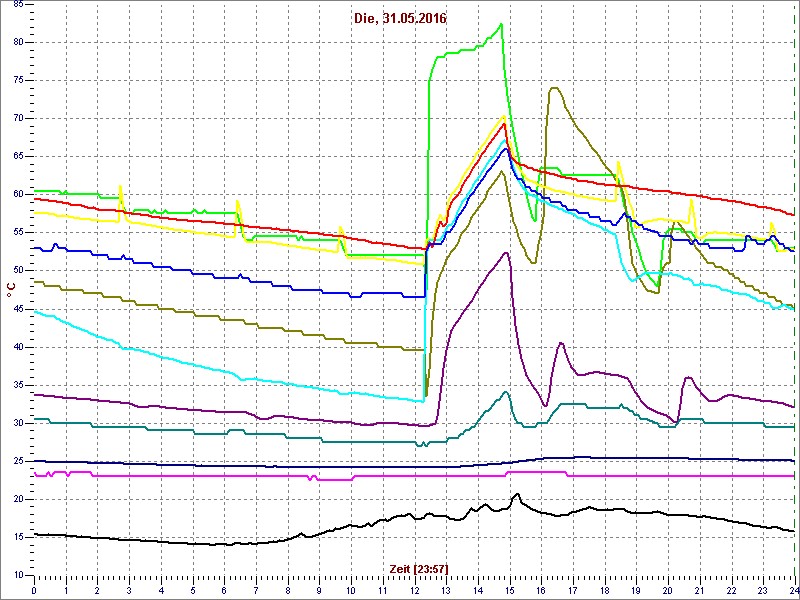Click the chart title "Die, 31.05.2016"
The width and height of the screenshot is (800, 600).
point(399,19)
